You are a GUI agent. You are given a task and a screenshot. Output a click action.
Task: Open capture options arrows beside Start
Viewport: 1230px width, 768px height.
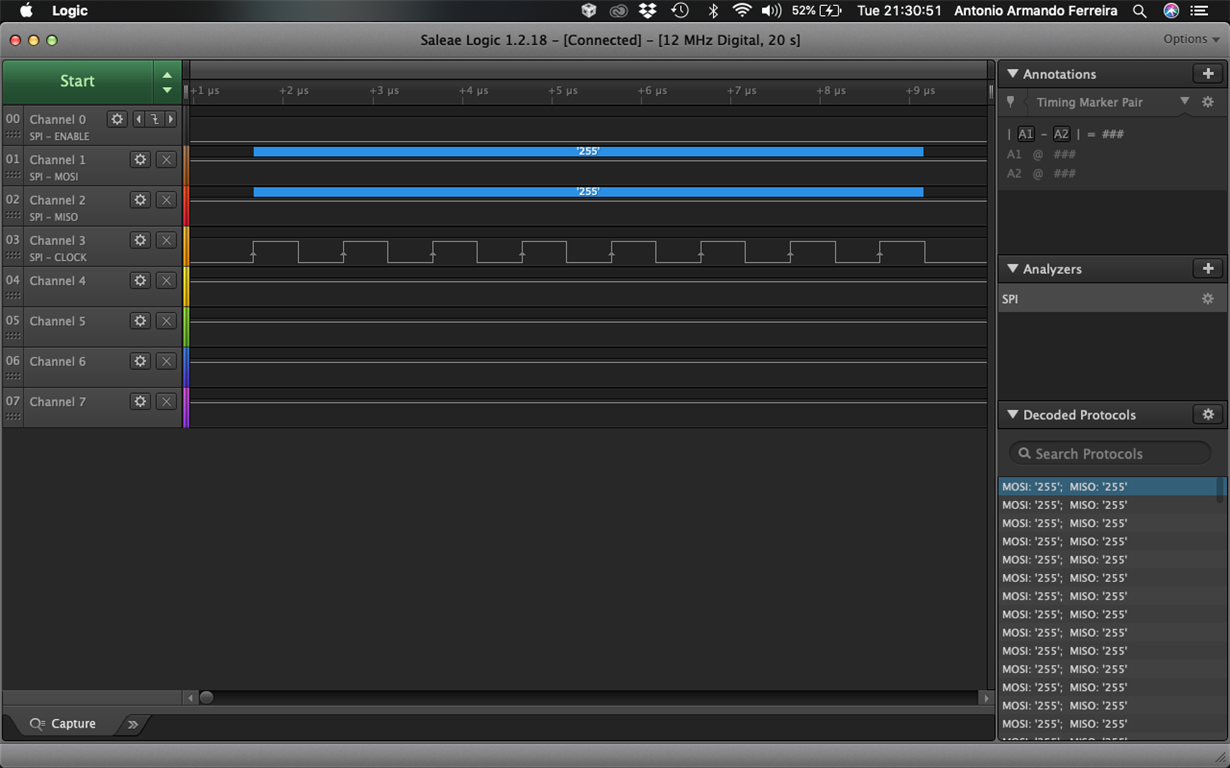[167, 81]
